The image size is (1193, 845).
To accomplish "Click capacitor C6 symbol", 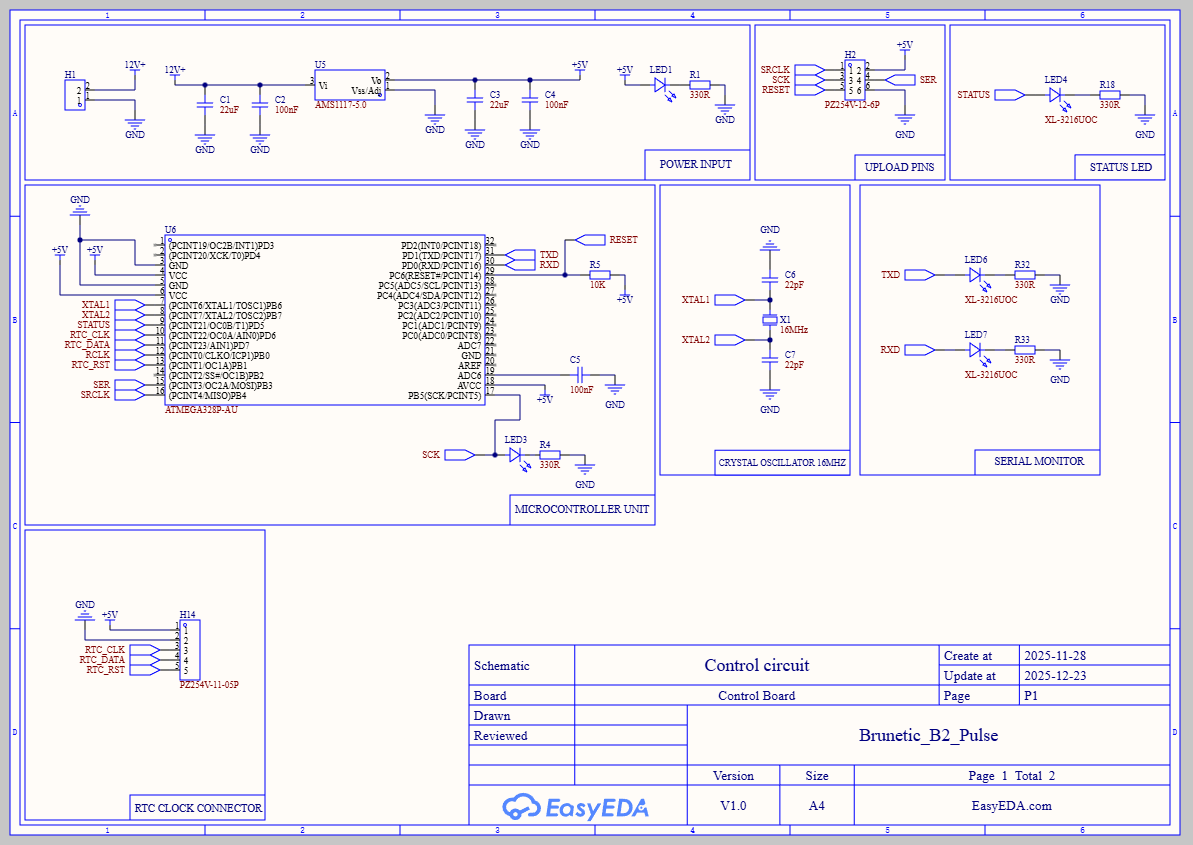I will point(770,280).
